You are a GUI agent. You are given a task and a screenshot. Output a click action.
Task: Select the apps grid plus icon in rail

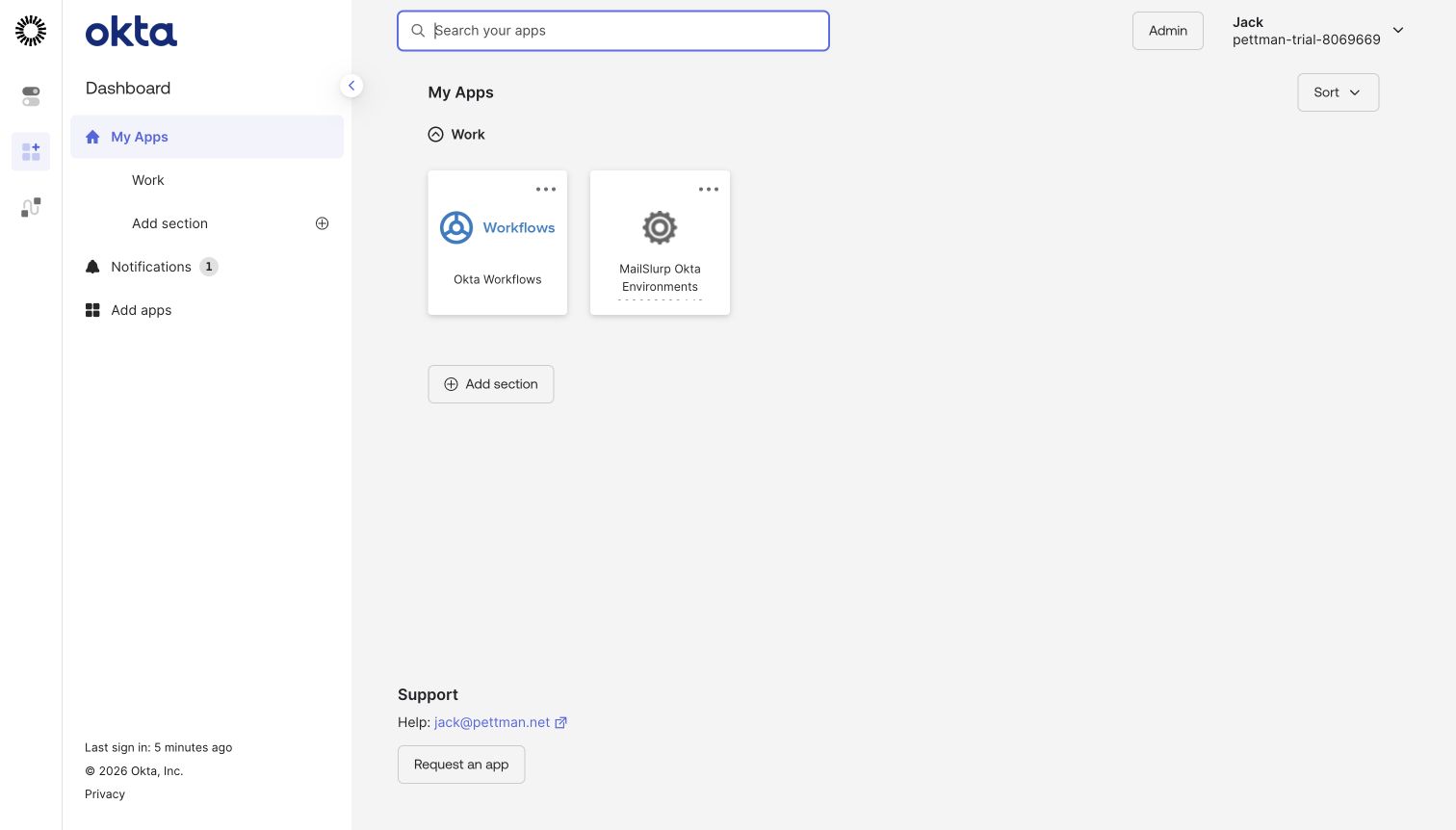[31, 152]
